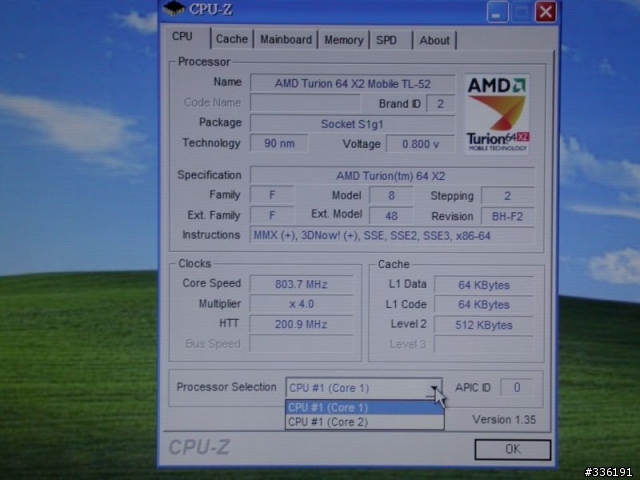Viewport: 640px width, 480px height.
Task: Click the AMD Turion 64 X2 logo
Action: coord(497,114)
